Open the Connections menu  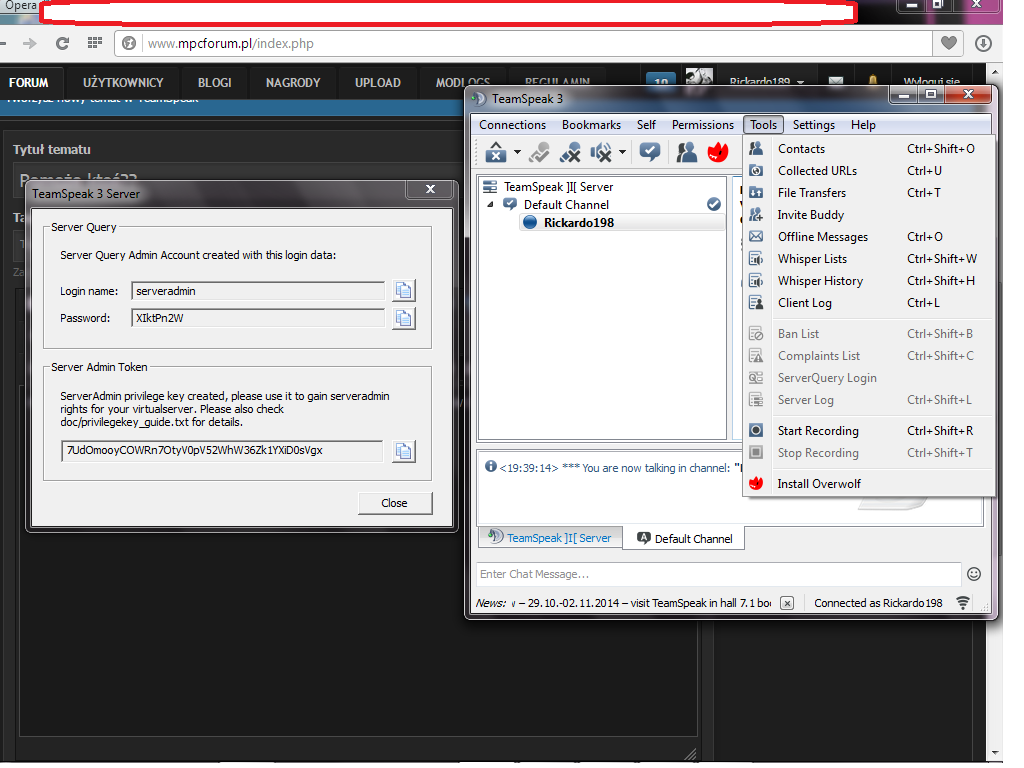point(512,125)
